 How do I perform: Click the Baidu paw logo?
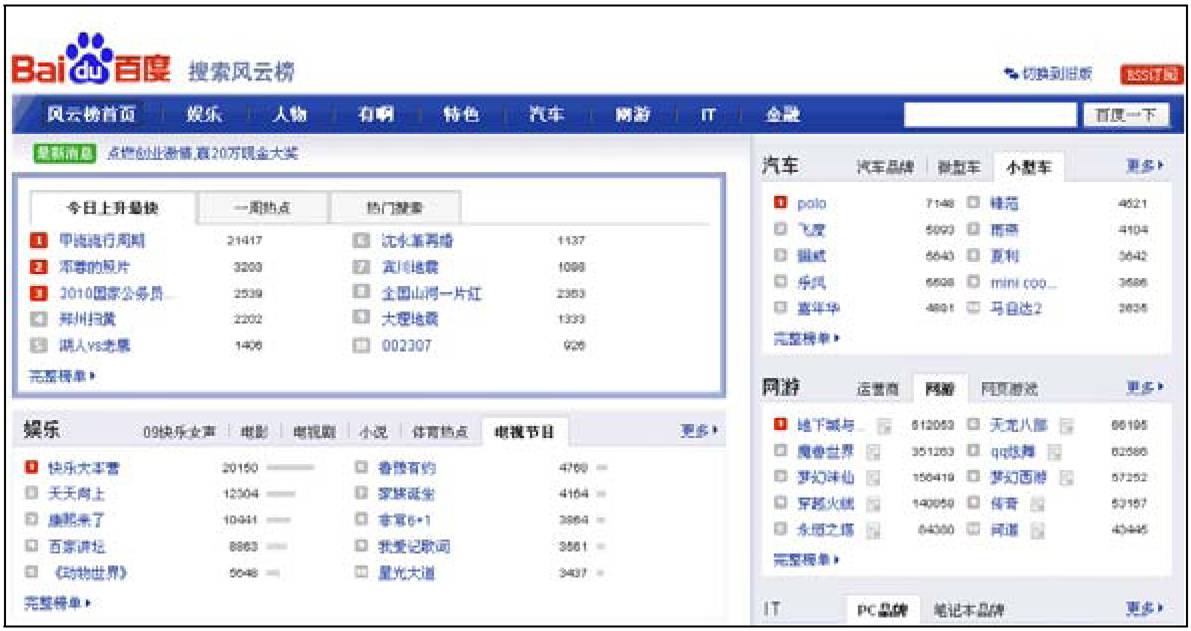point(90,58)
